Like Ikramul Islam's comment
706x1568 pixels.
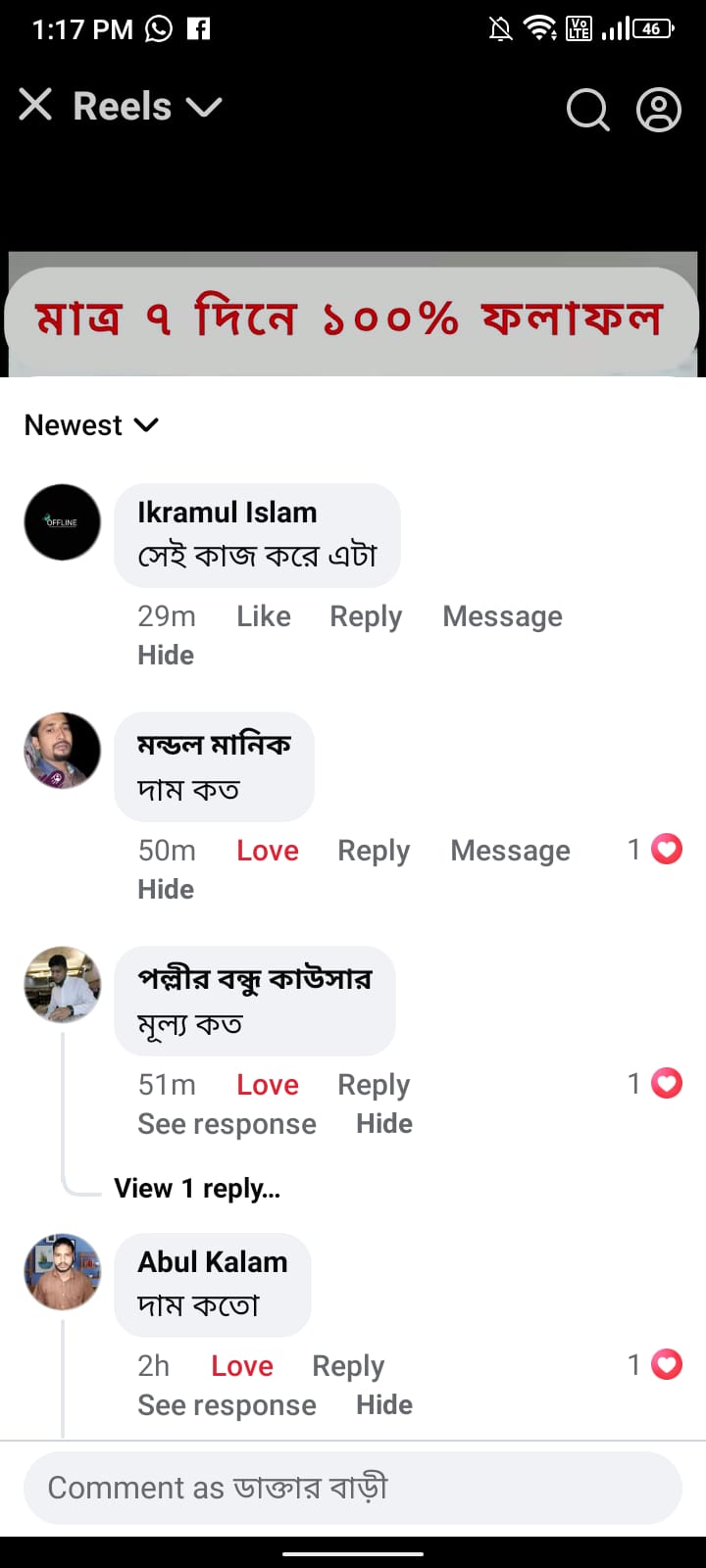tap(264, 616)
